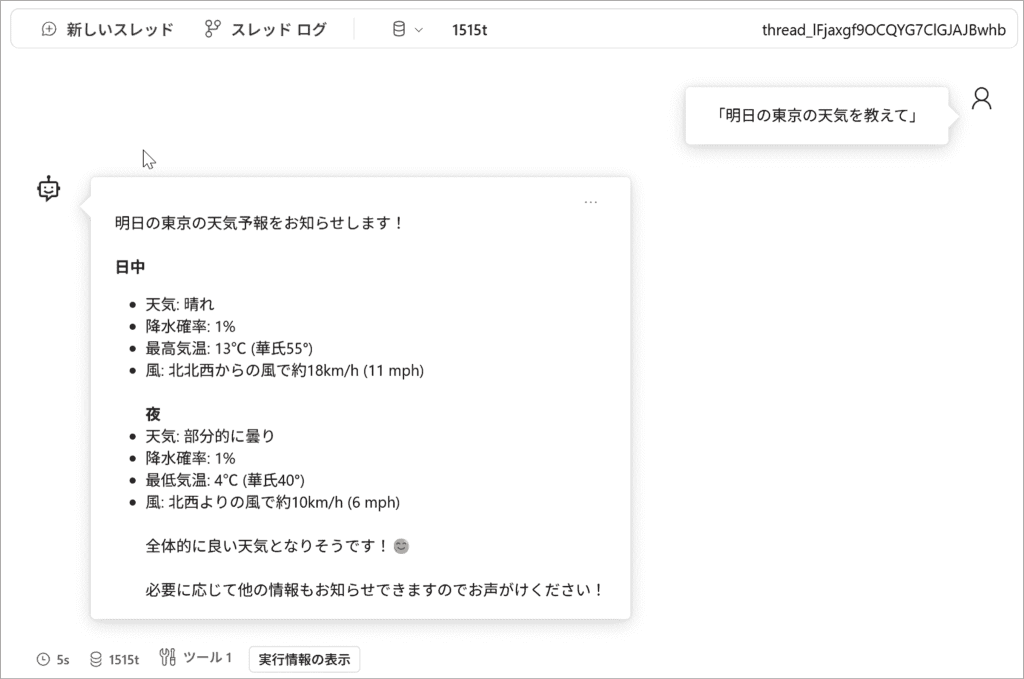1024x679 pixels.
Task: Start a thread via 新しいスレッド label
Action: (x=119, y=30)
